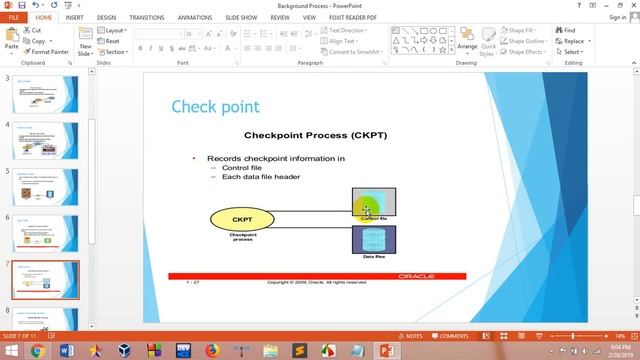Fit slide to current window
The height and width of the screenshot is (360, 640).
point(634,336)
